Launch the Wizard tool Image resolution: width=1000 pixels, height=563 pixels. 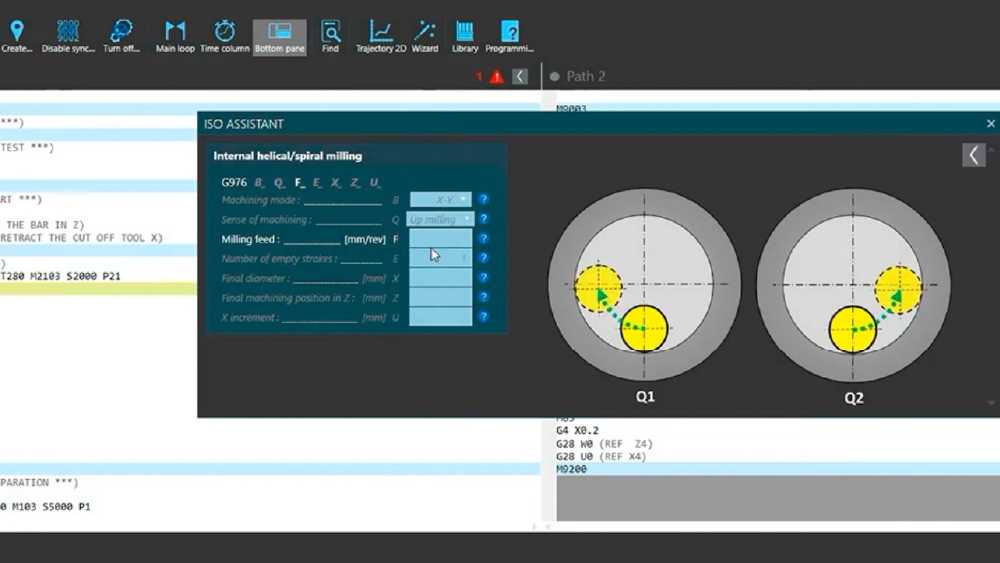tap(425, 35)
